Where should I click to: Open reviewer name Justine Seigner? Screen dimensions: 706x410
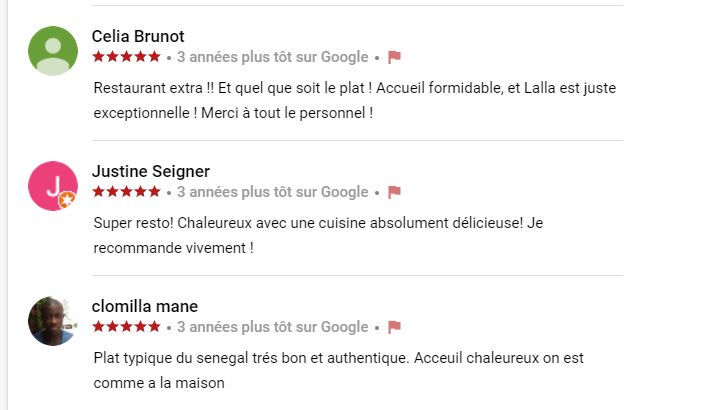(150, 171)
